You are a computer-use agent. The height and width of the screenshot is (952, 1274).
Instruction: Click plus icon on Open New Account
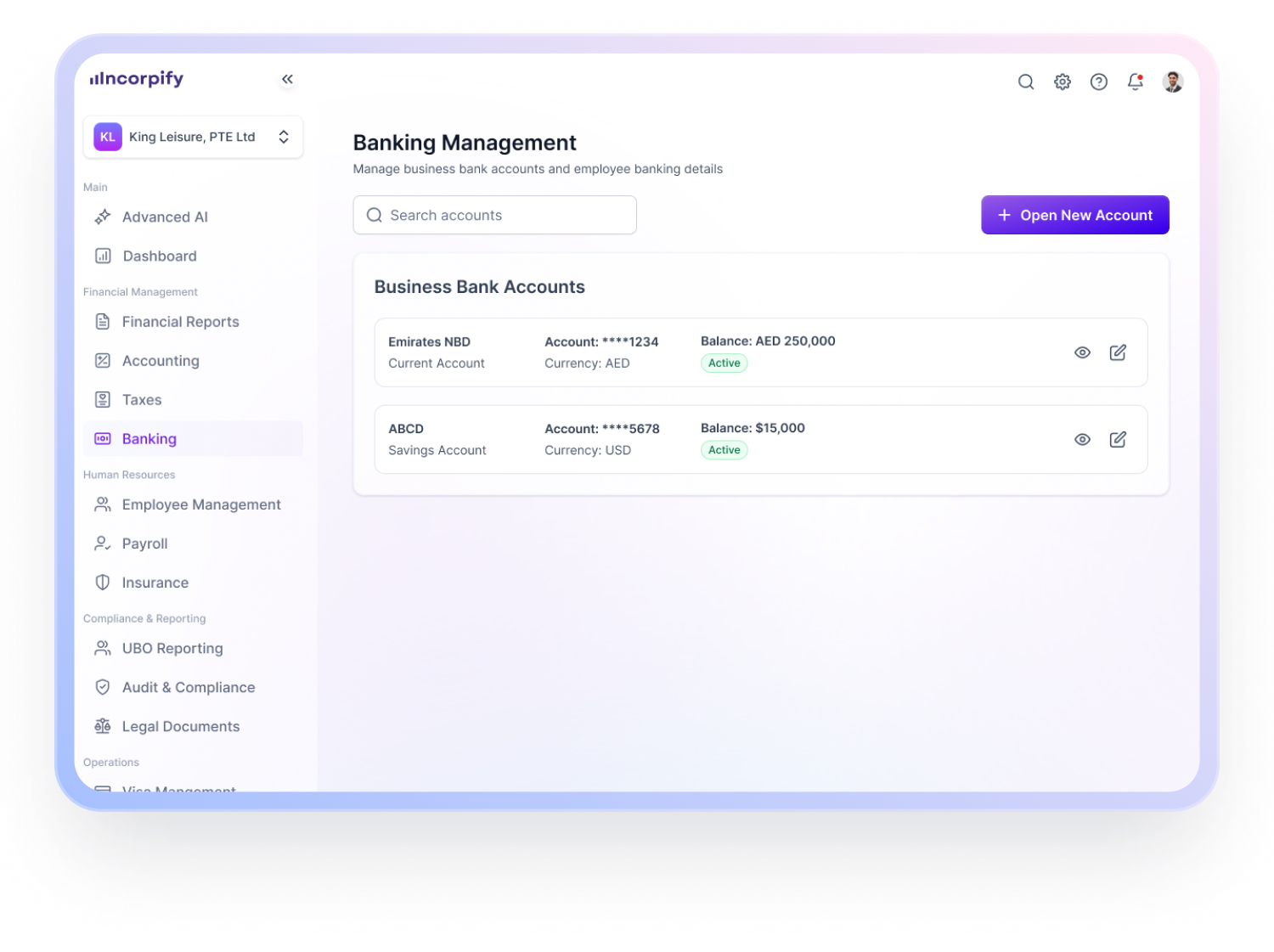pyautogui.click(x=1004, y=215)
